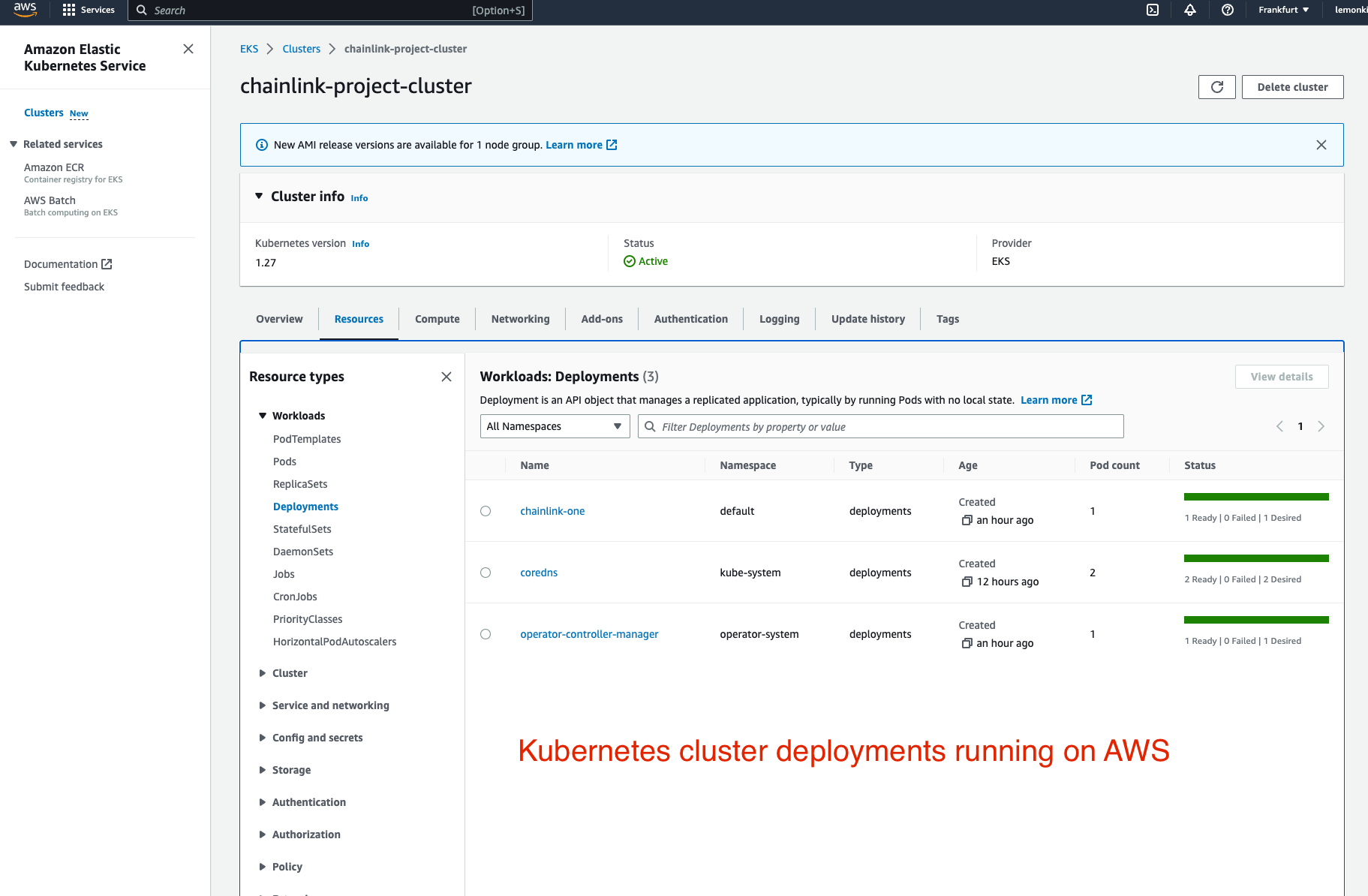The height and width of the screenshot is (896, 1368).
Task: Expand the Authorization resource group
Action: pos(263,834)
